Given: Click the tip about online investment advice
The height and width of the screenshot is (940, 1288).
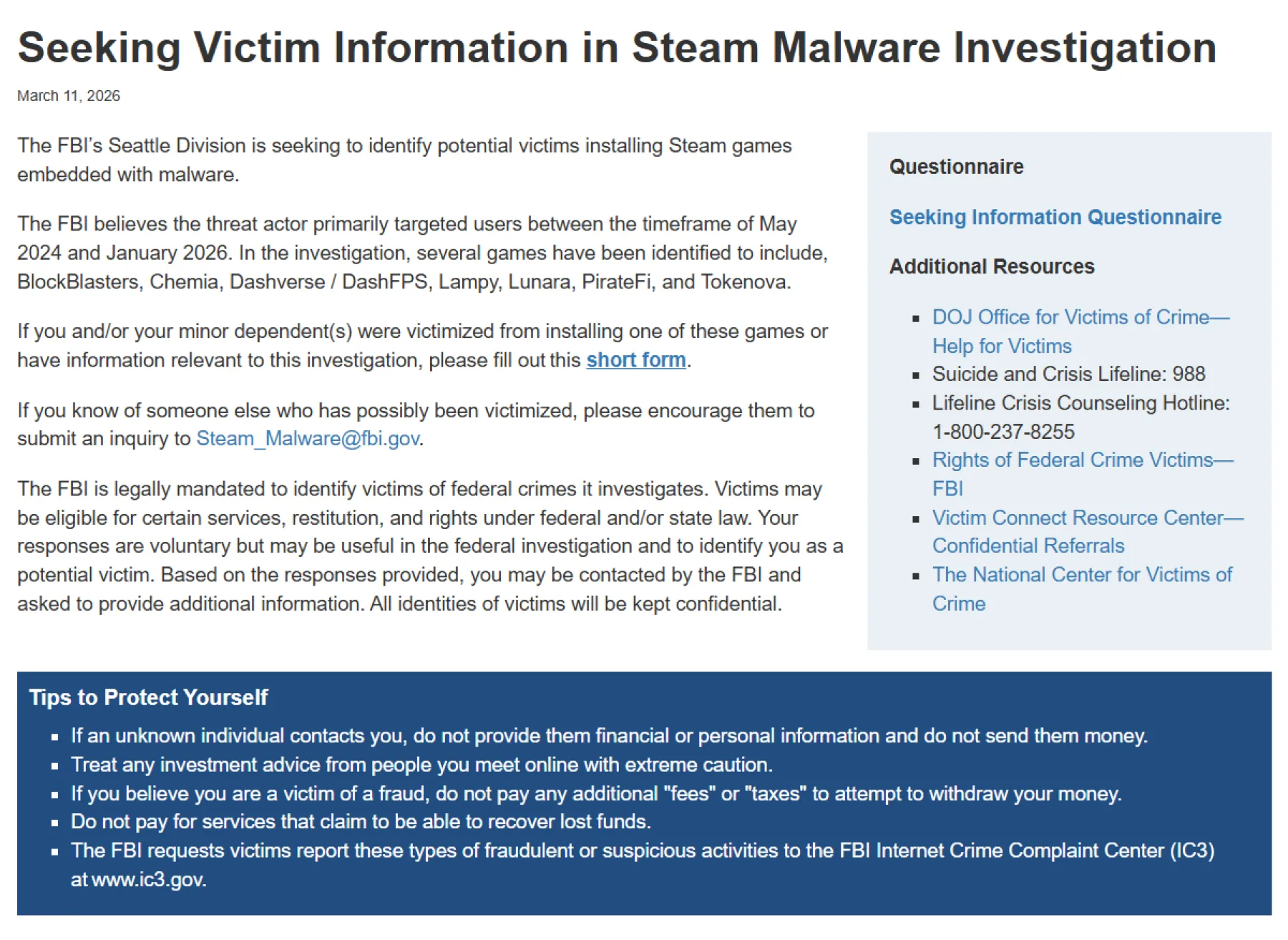Looking at the screenshot, I should (421, 765).
